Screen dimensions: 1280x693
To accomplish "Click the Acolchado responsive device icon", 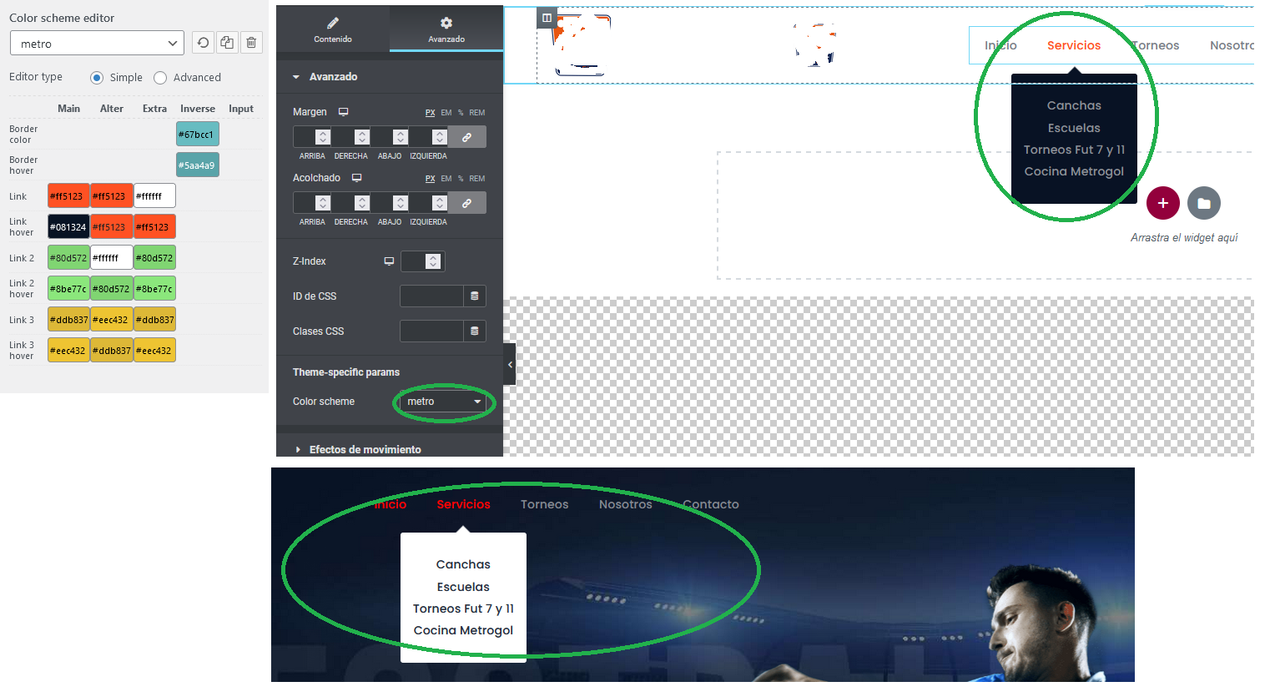I will point(356,178).
